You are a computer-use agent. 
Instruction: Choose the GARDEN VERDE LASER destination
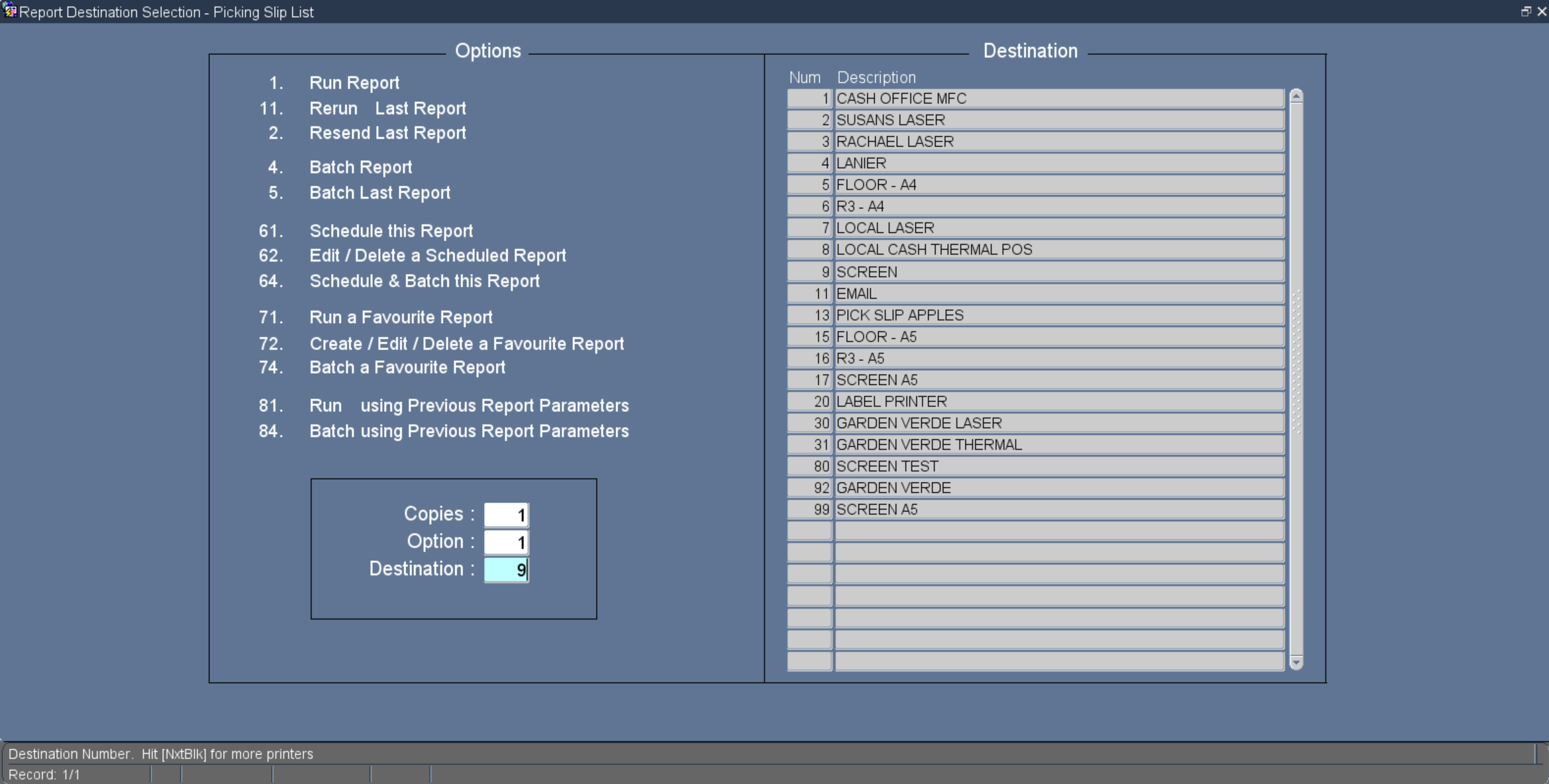pyautogui.click(x=1059, y=423)
